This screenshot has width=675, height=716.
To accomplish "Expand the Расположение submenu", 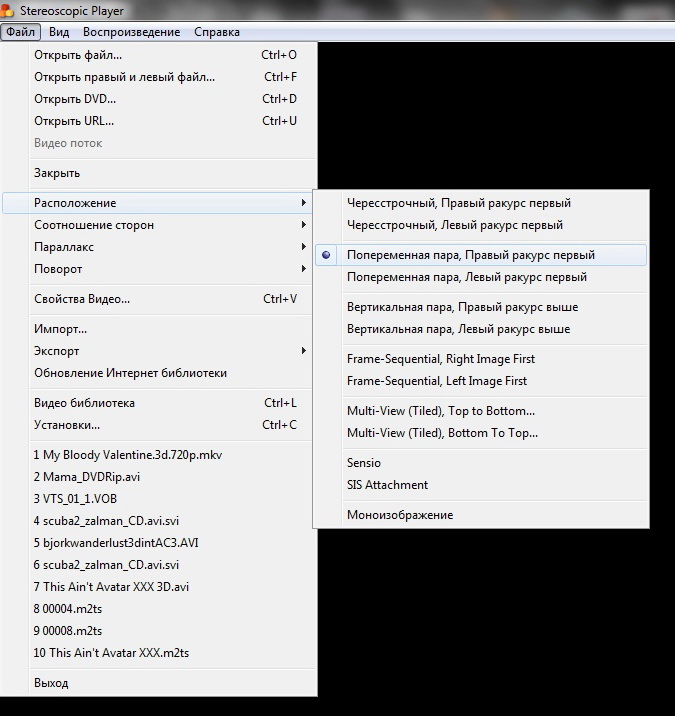I will pos(158,203).
